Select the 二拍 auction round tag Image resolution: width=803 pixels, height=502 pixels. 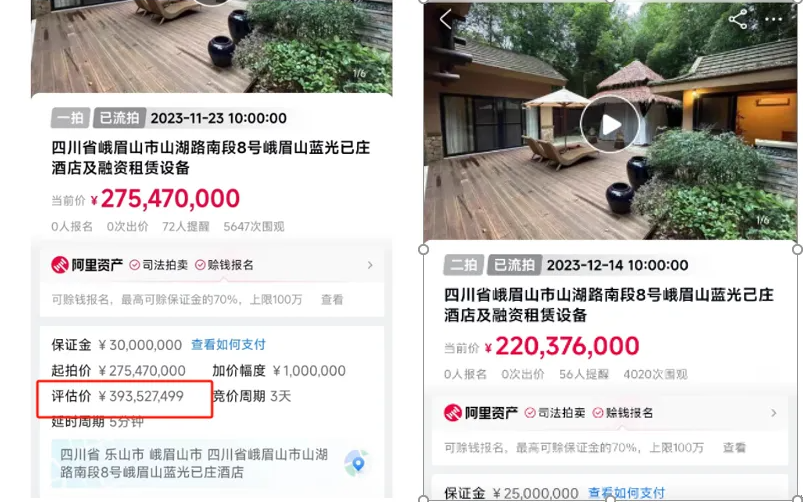coord(463,265)
